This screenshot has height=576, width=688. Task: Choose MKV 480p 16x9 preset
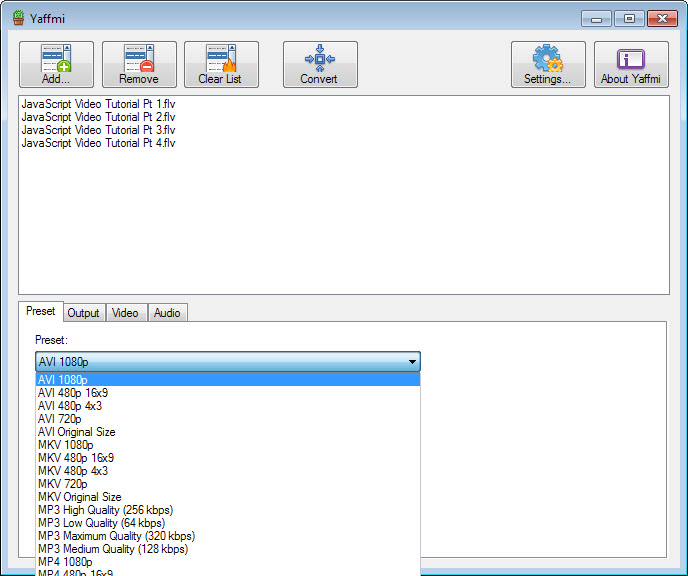pyautogui.click(x=228, y=458)
